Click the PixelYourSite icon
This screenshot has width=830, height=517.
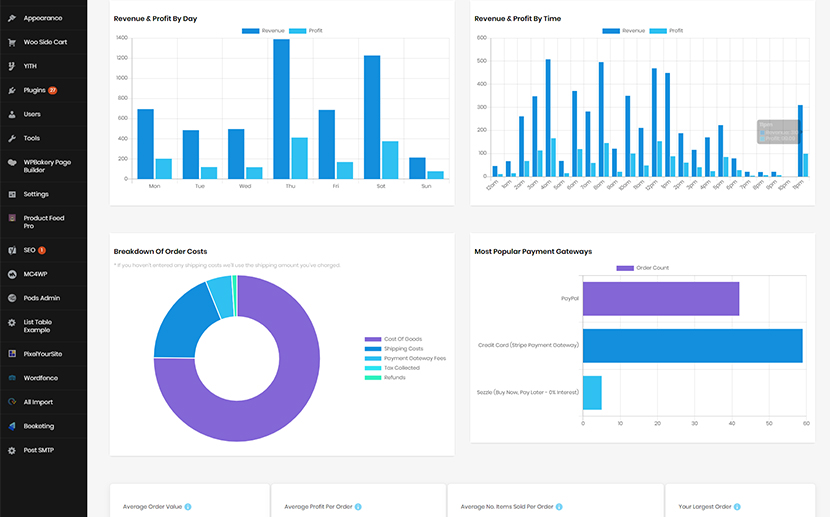coord(12,354)
